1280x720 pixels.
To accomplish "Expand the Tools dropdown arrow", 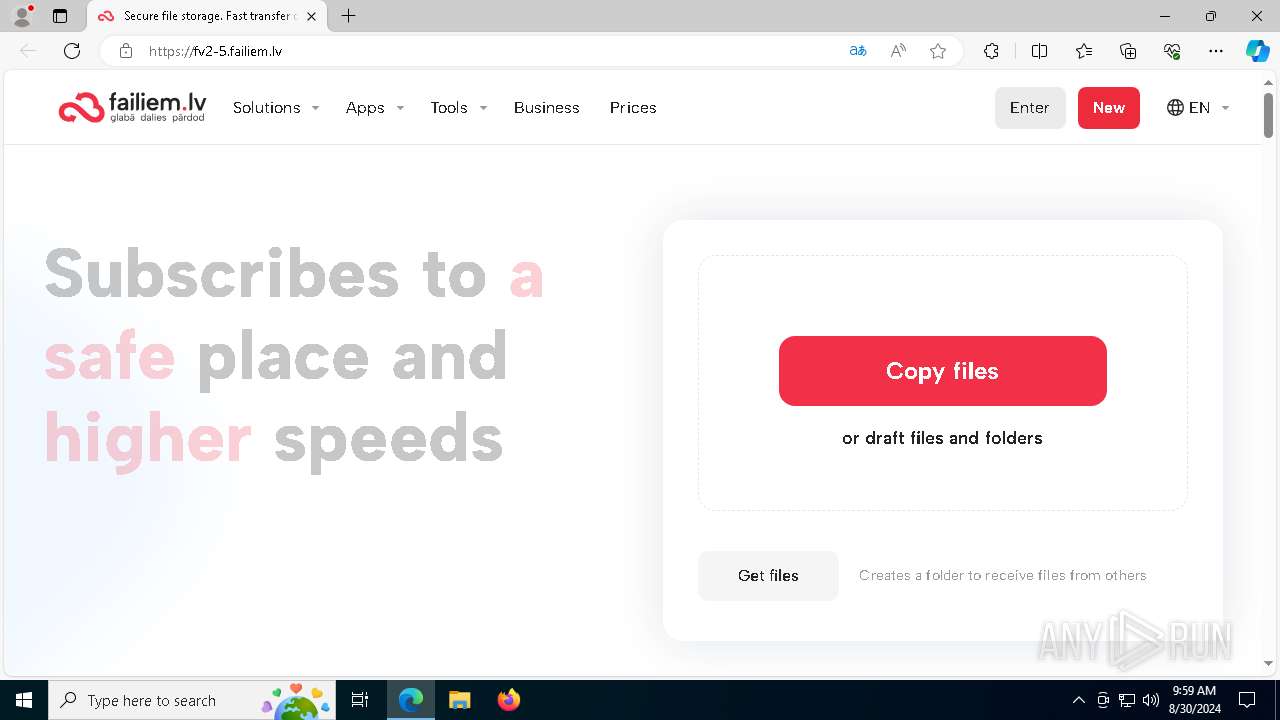I will (483, 108).
